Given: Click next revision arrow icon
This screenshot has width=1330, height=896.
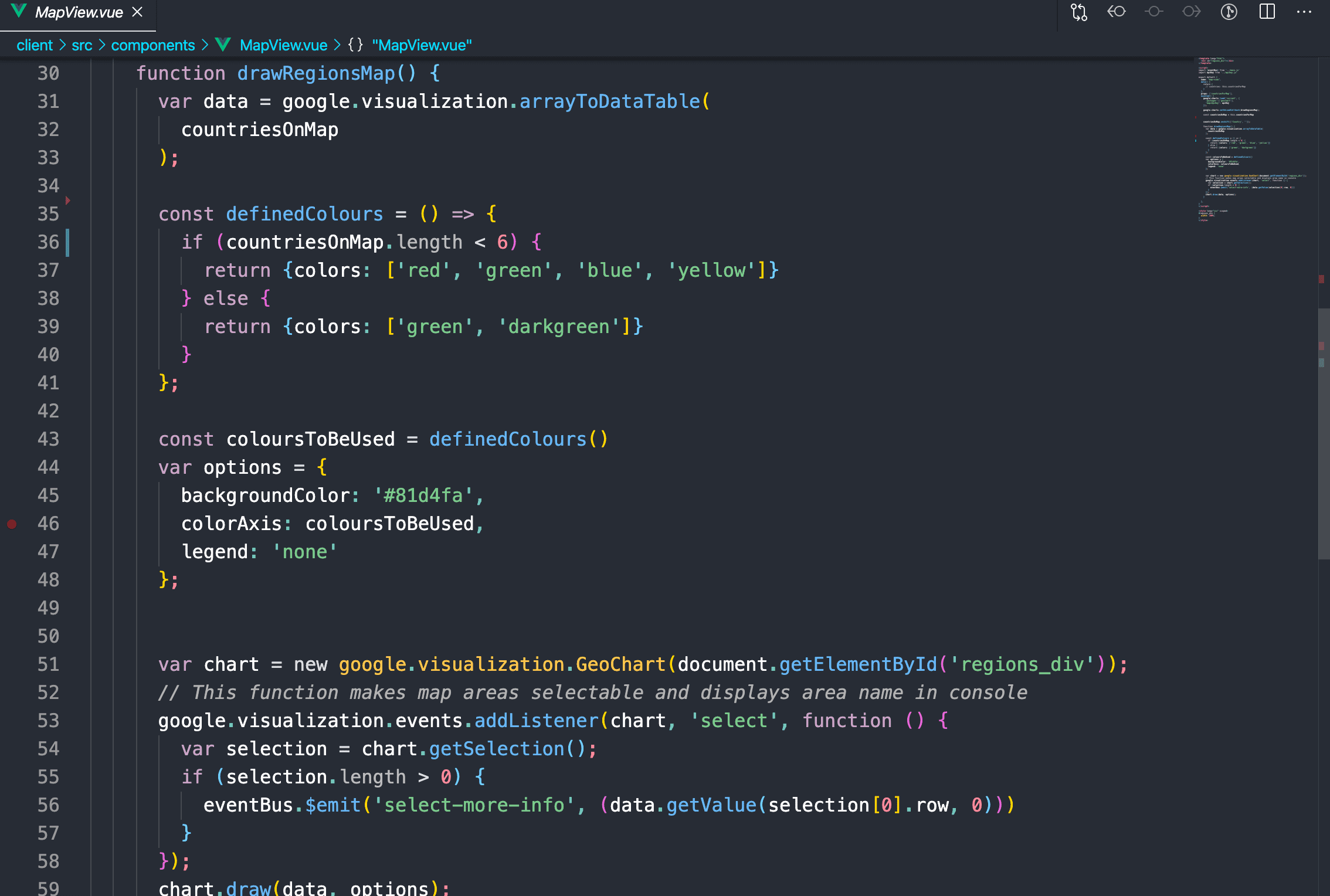Looking at the screenshot, I should pos(1191,12).
